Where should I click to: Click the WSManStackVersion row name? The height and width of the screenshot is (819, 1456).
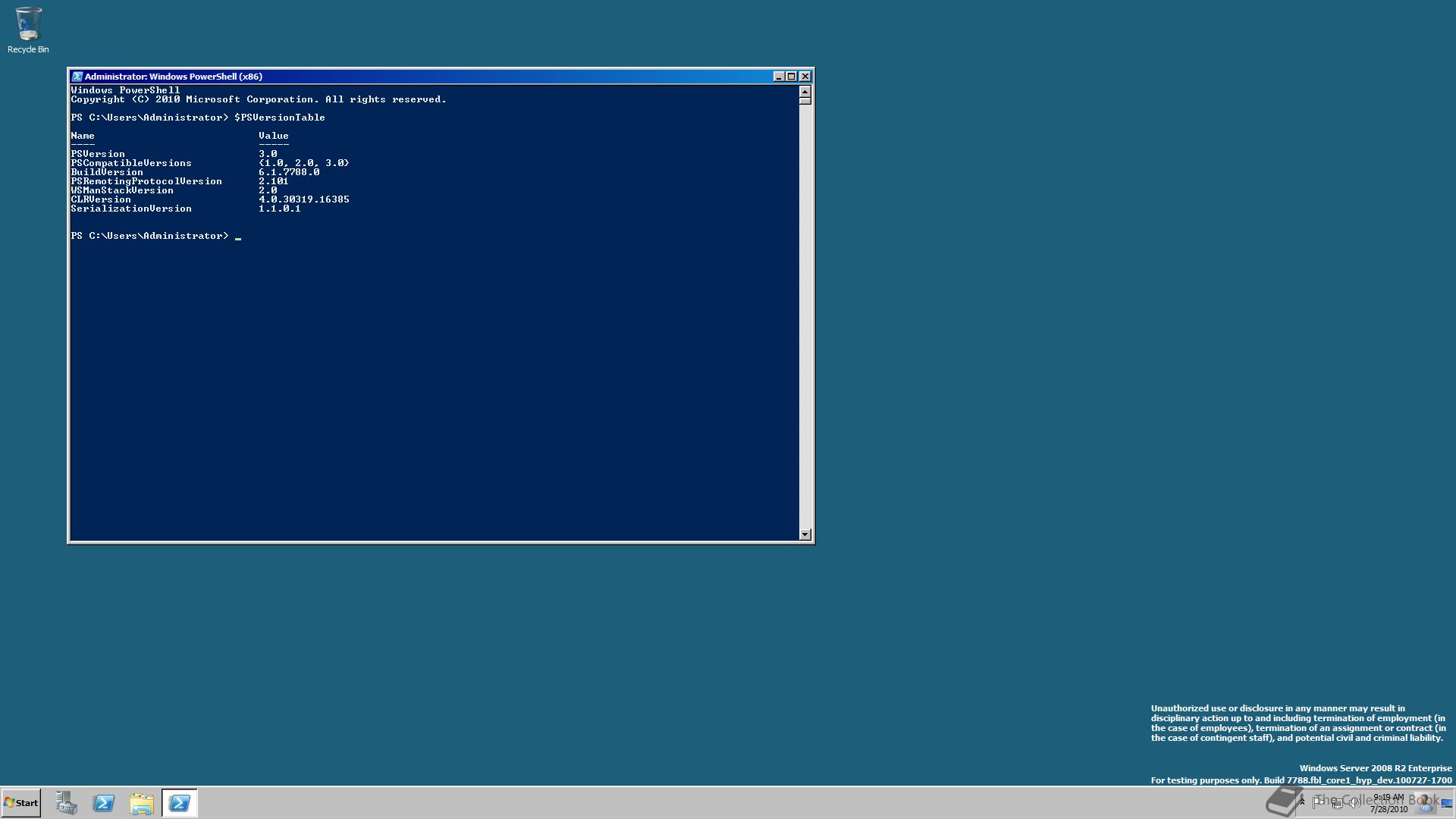tap(122, 190)
